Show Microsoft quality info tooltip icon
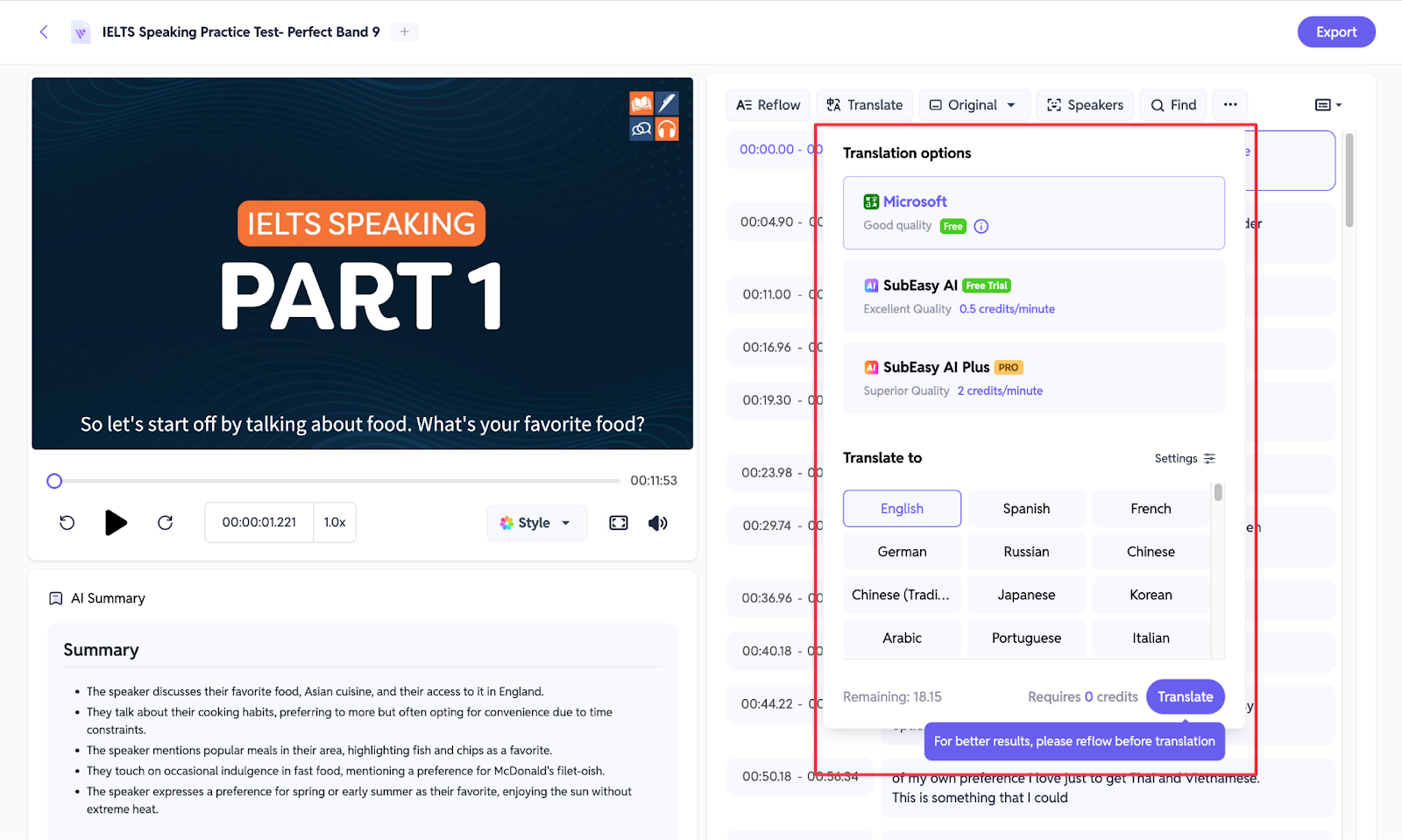 981,226
